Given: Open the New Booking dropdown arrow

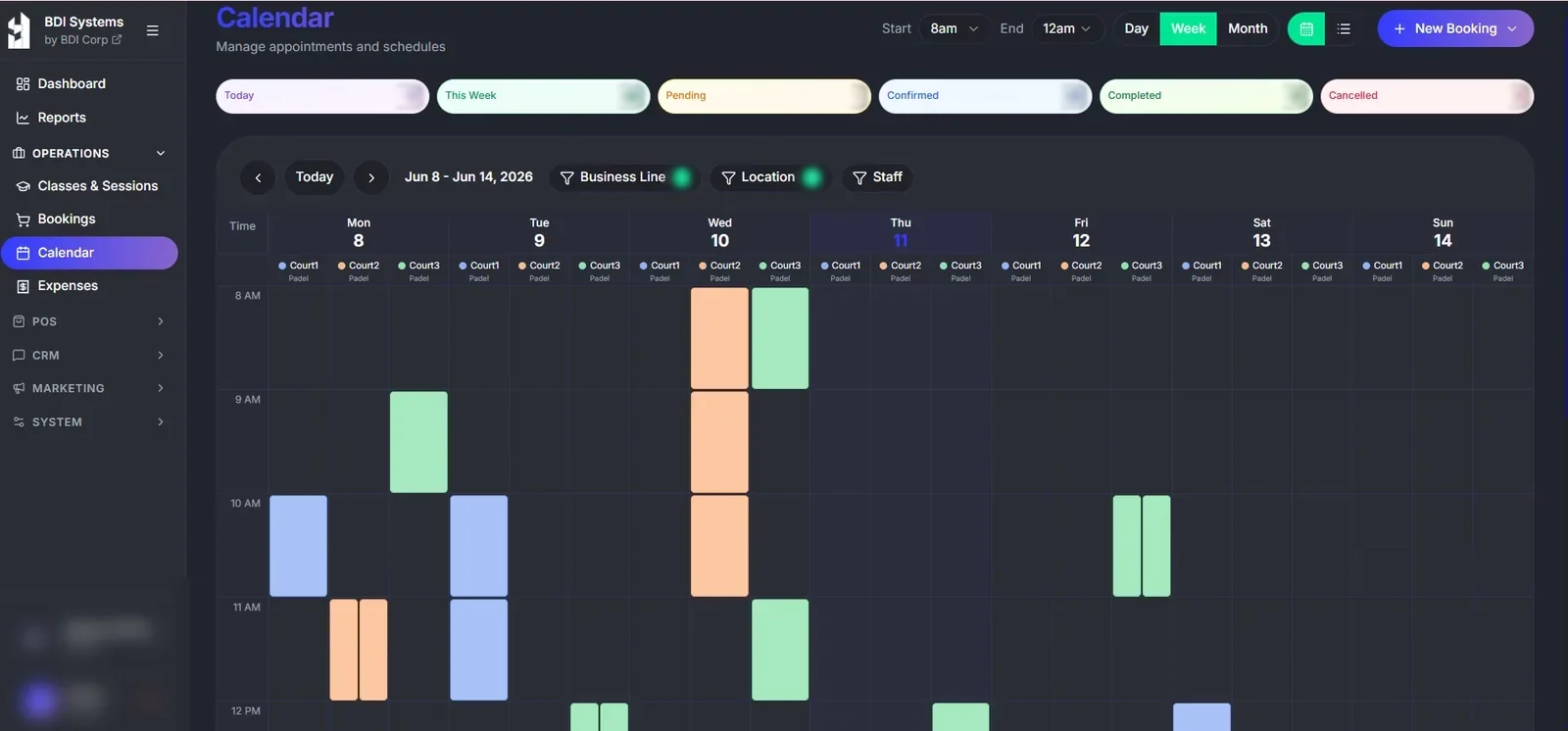Looking at the screenshot, I should tap(1512, 29).
